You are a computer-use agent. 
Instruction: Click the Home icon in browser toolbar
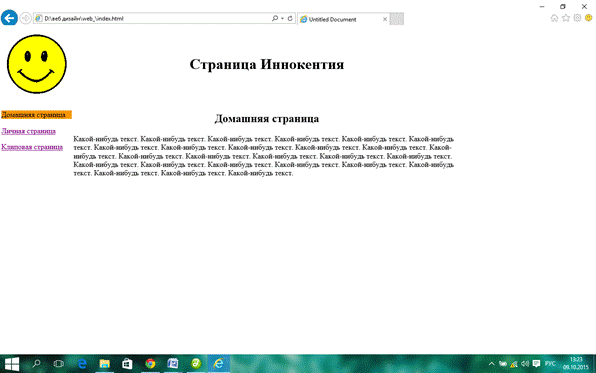click(554, 18)
